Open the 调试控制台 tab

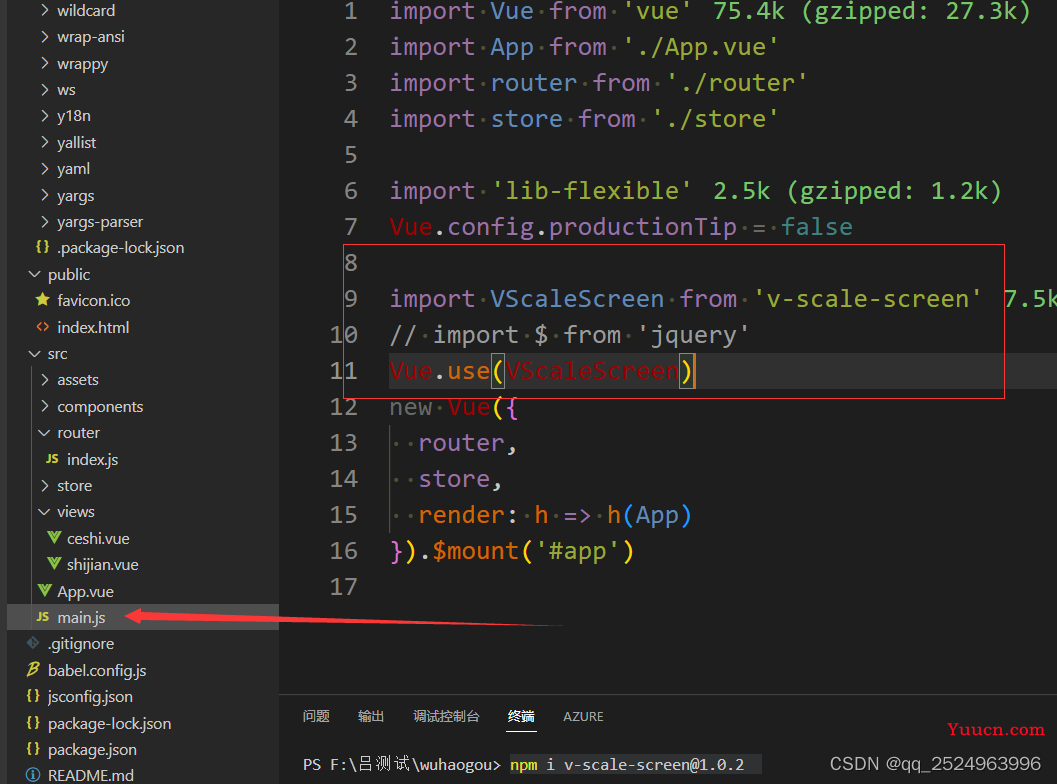click(x=446, y=717)
